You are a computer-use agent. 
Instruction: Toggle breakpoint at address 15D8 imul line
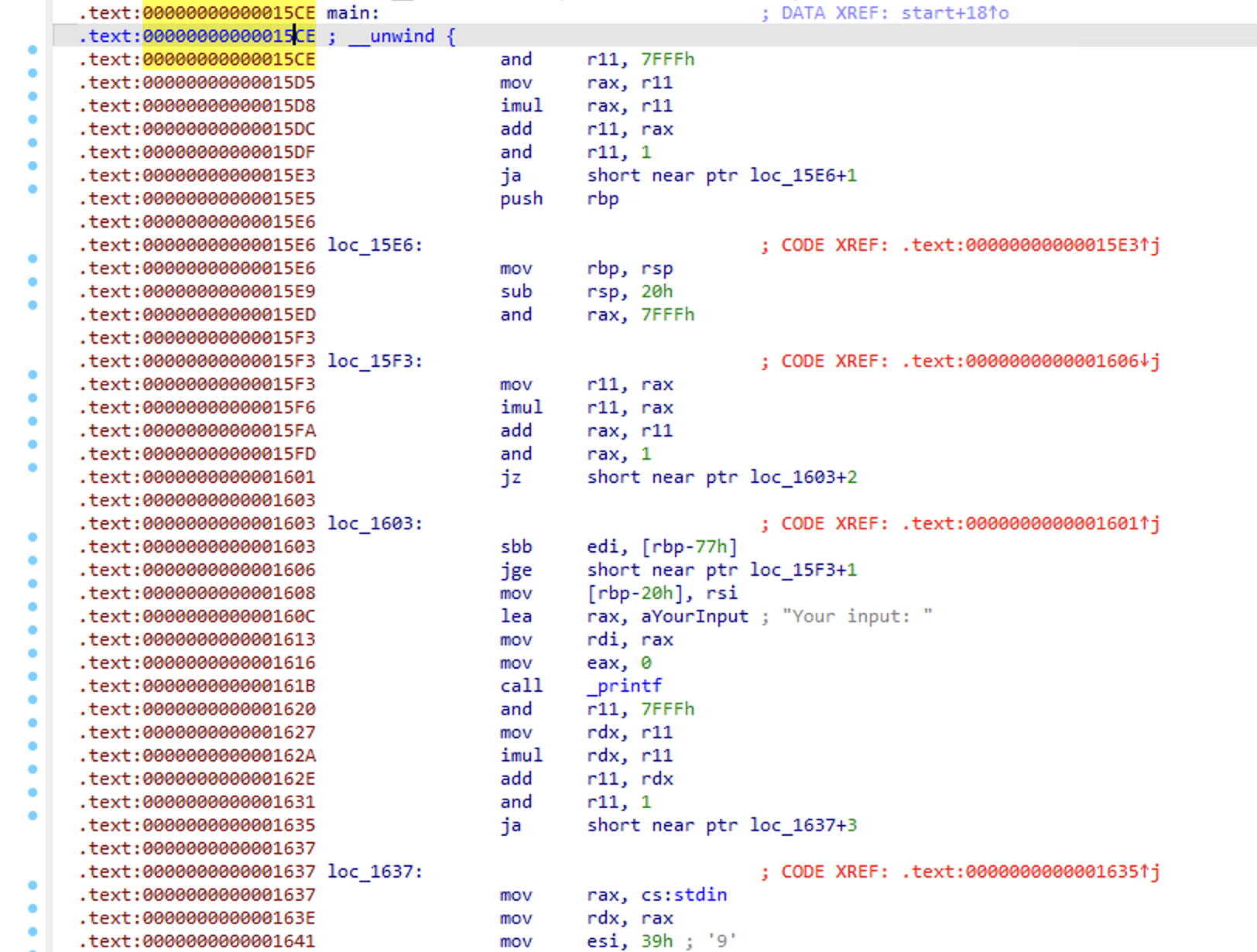pyautogui.click(x=33, y=96)
